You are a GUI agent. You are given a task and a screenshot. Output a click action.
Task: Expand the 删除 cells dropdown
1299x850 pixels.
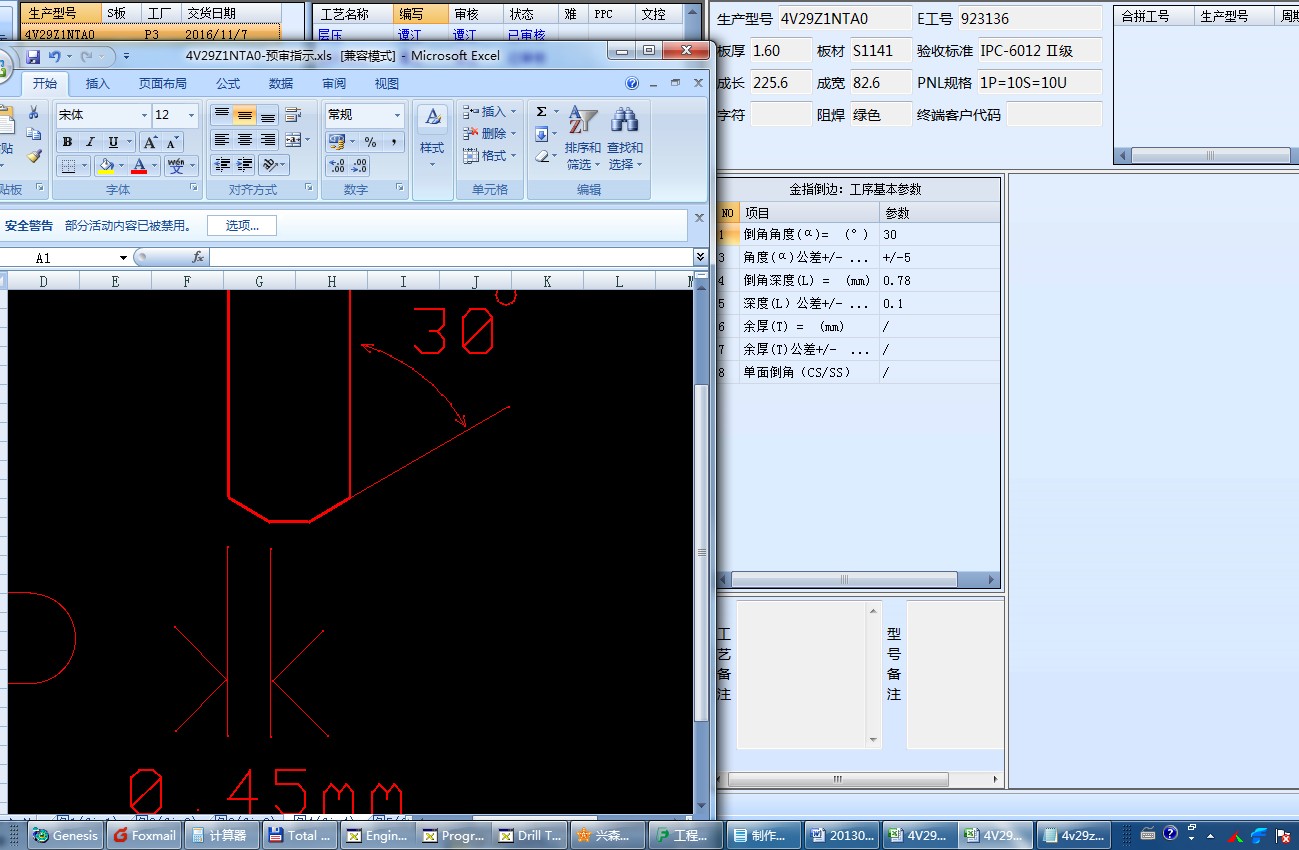tap(513, 134)
